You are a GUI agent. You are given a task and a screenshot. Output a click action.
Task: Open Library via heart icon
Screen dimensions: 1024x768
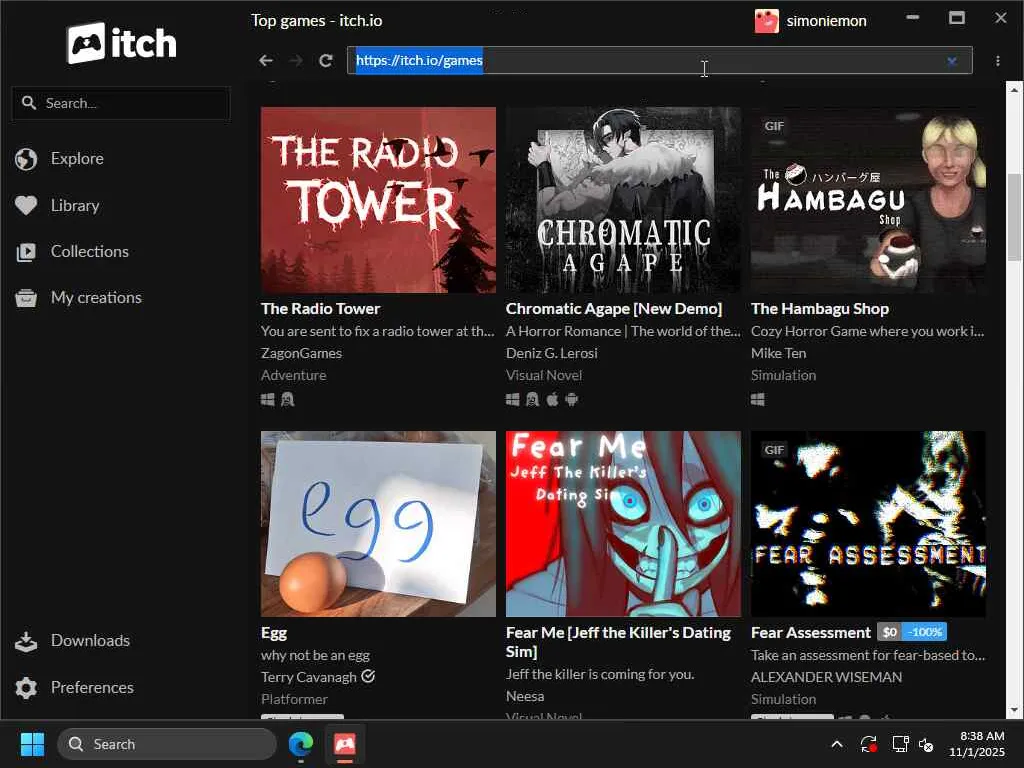pos(26,206)
